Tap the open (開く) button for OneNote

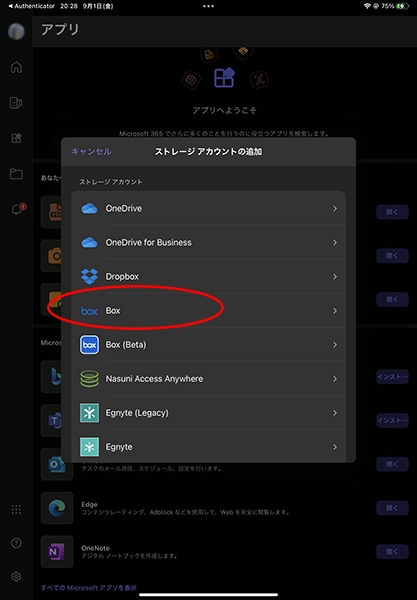click(392, 551)
